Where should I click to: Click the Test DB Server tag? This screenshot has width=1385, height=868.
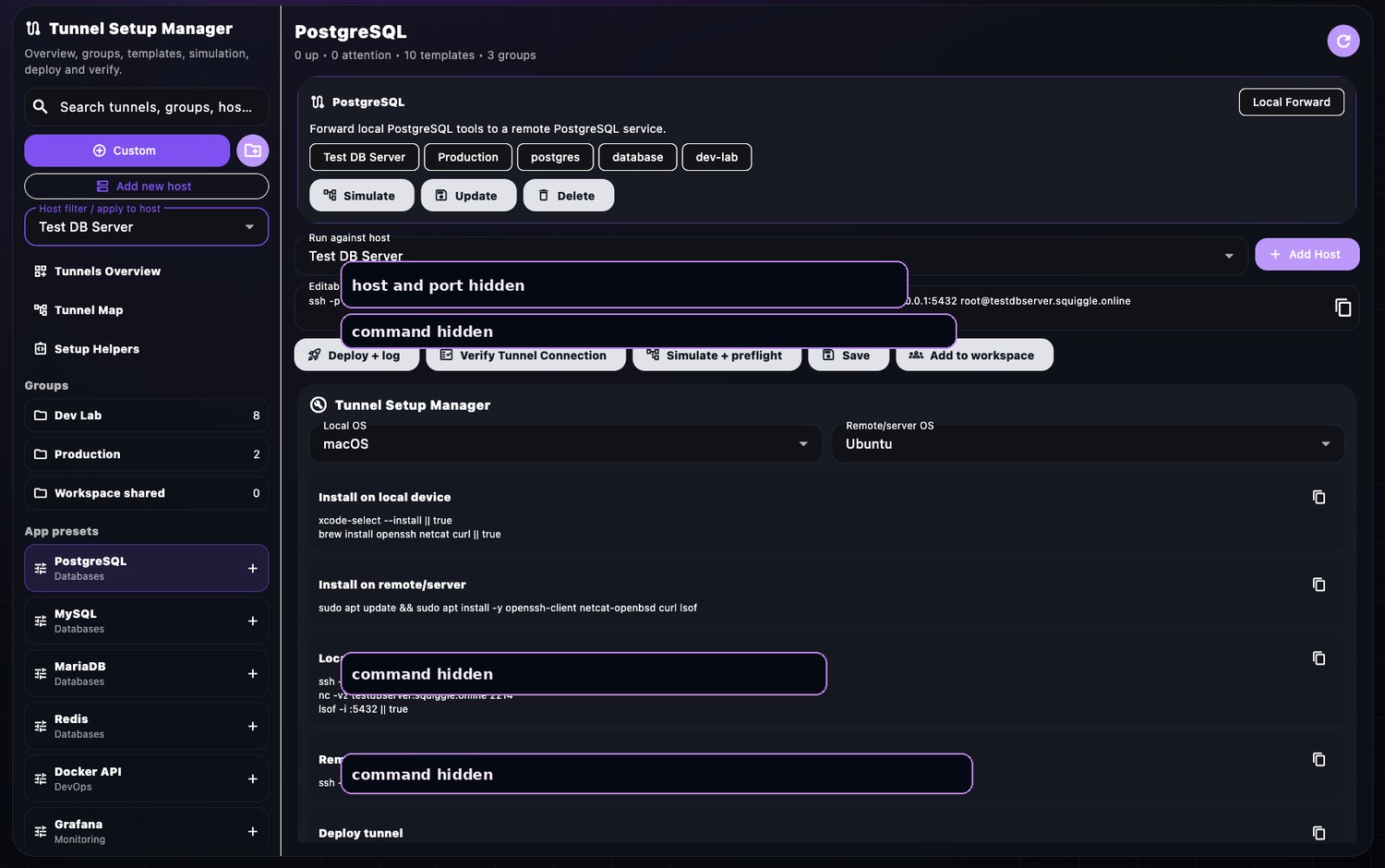364,157
